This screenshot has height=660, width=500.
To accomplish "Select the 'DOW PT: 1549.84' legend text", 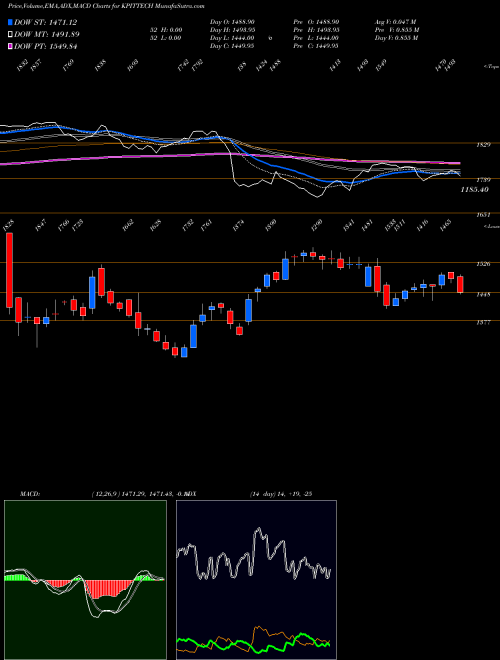I will [x=46, y=46].
